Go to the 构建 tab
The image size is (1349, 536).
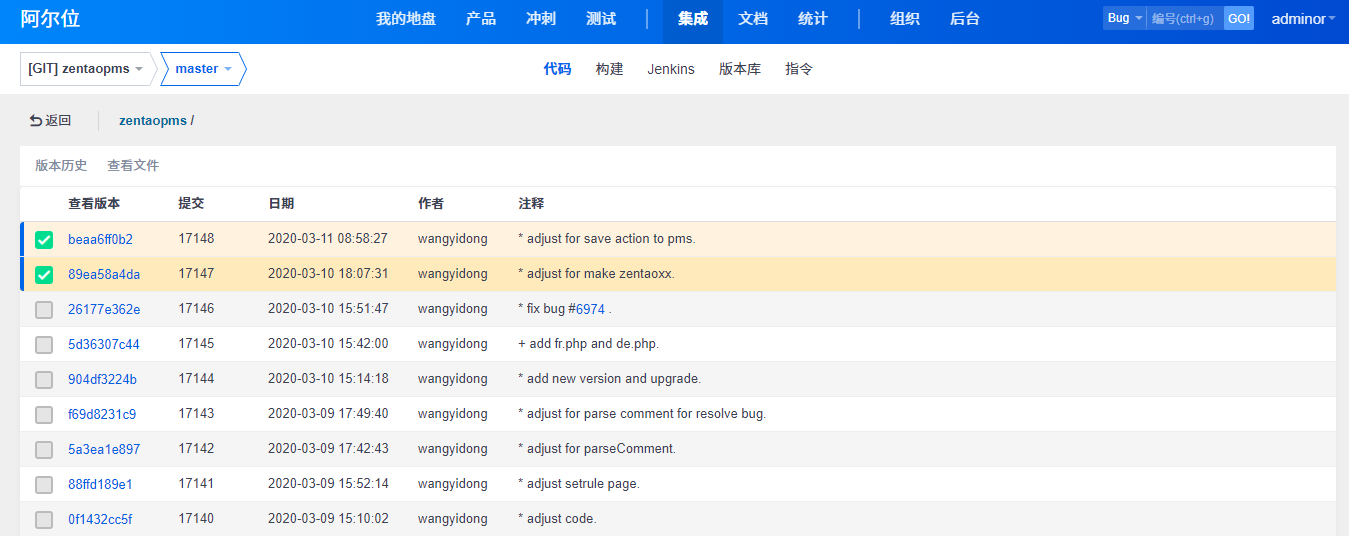(609, 69)
